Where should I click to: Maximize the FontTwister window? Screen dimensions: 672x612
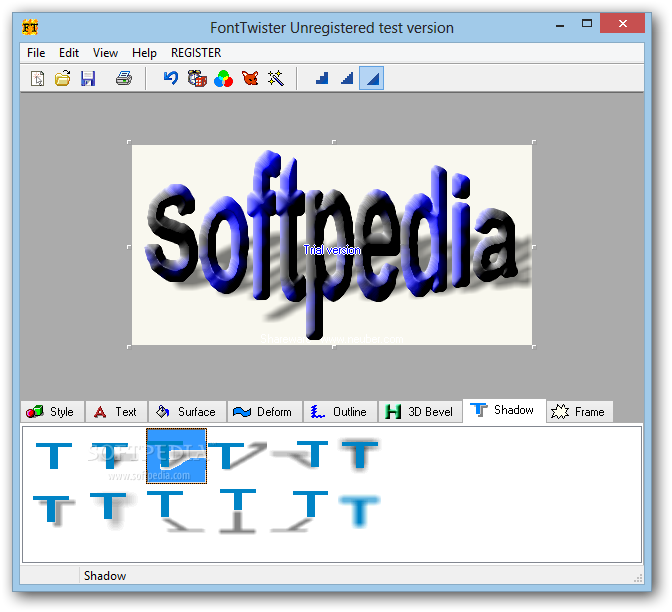click(x=587, y=23)
